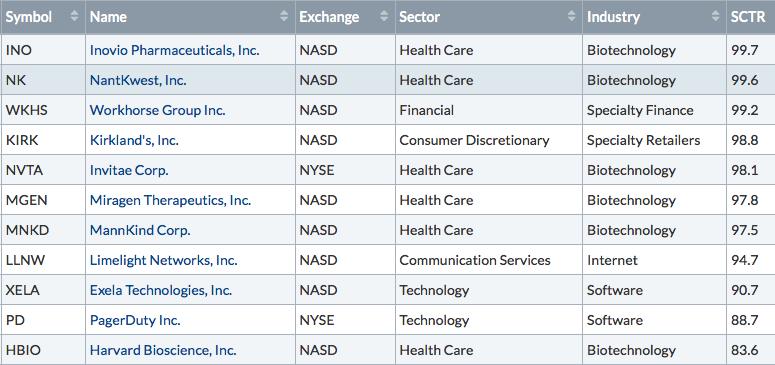
Task: Open NantKwest, Inc. link
Action: (138, 80)
